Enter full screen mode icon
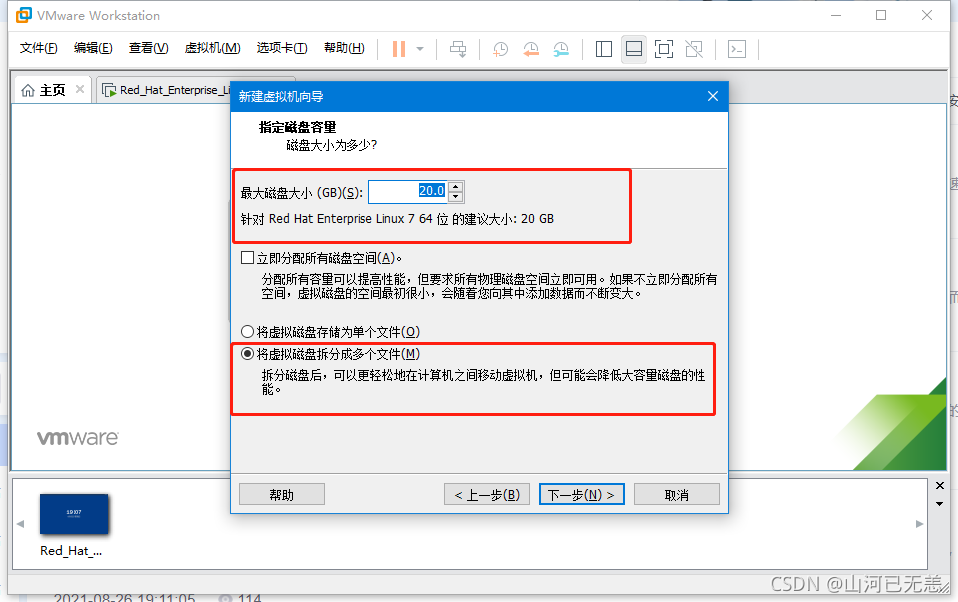The image size is (958, 602). (x=664, y=49)
